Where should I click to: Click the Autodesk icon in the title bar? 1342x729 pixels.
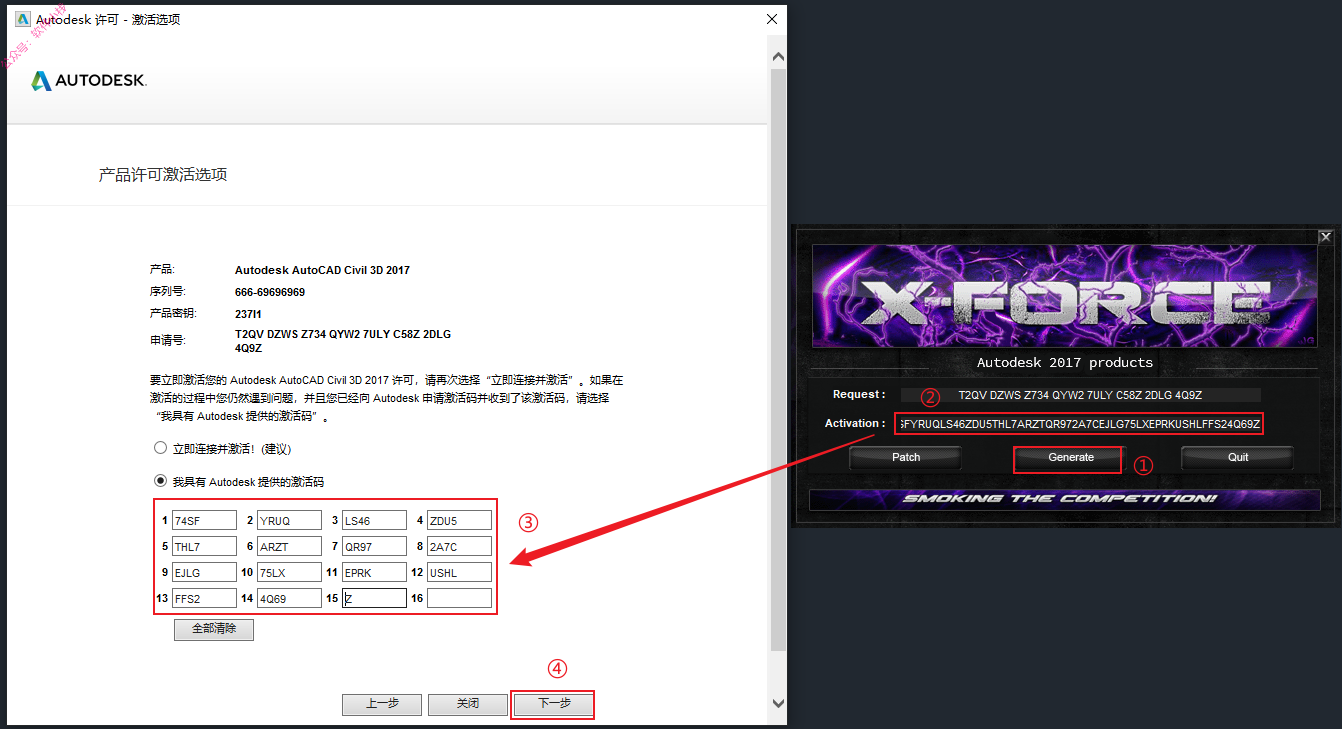tap(22, 19)
